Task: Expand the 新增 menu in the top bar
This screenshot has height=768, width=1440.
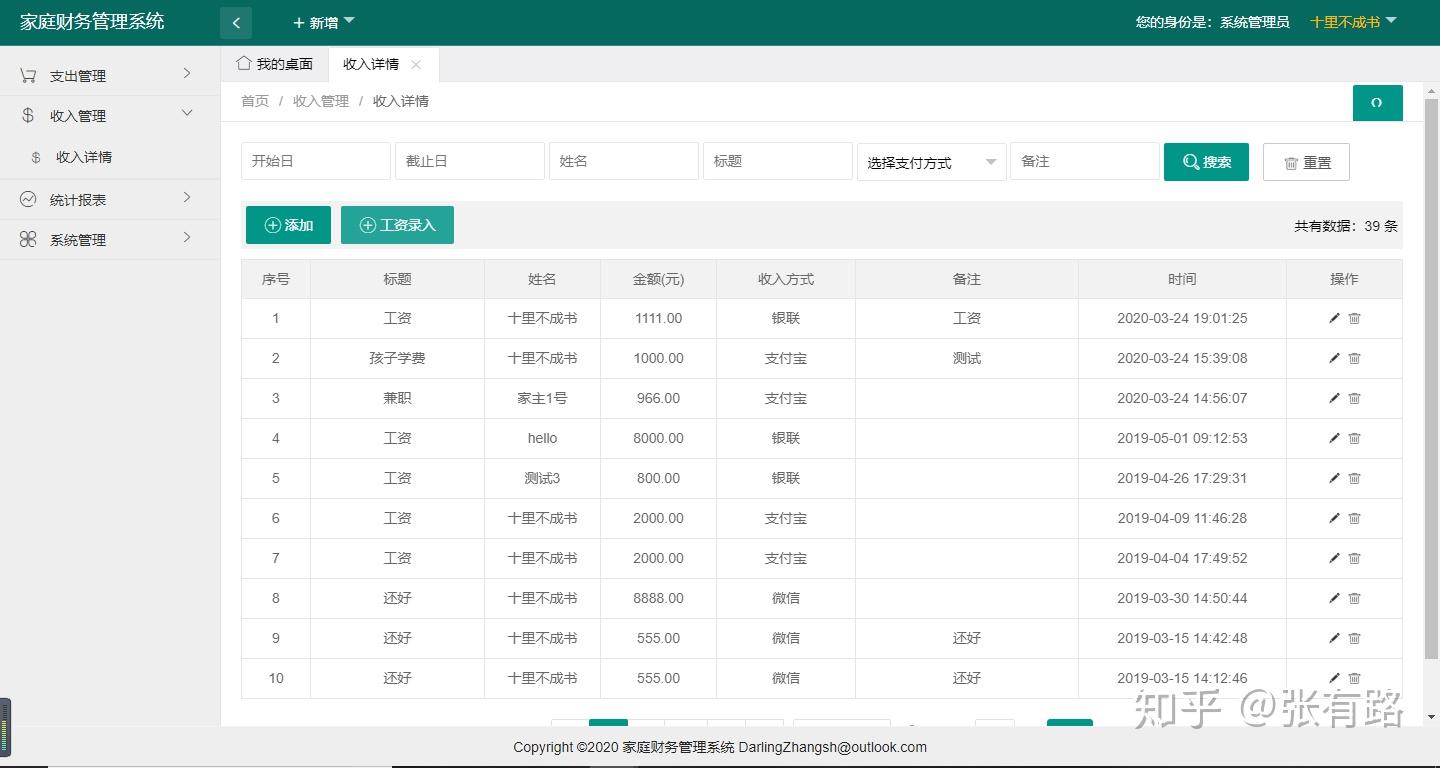Action: tap(322, 22)
